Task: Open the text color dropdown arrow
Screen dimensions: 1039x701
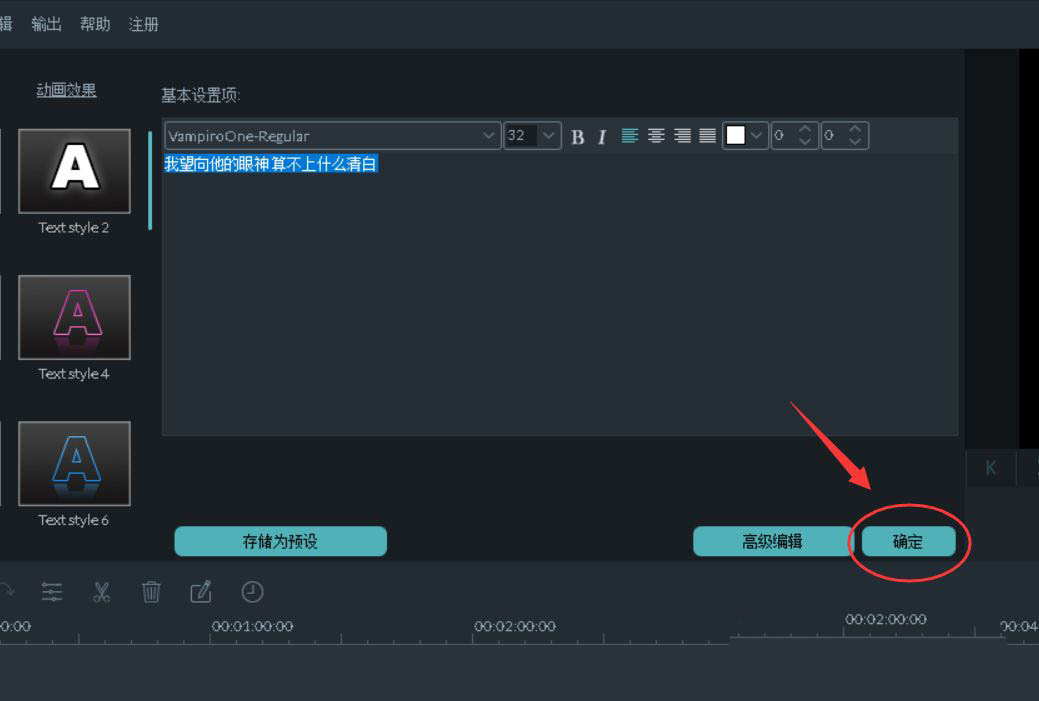Action: pos(757,135)
